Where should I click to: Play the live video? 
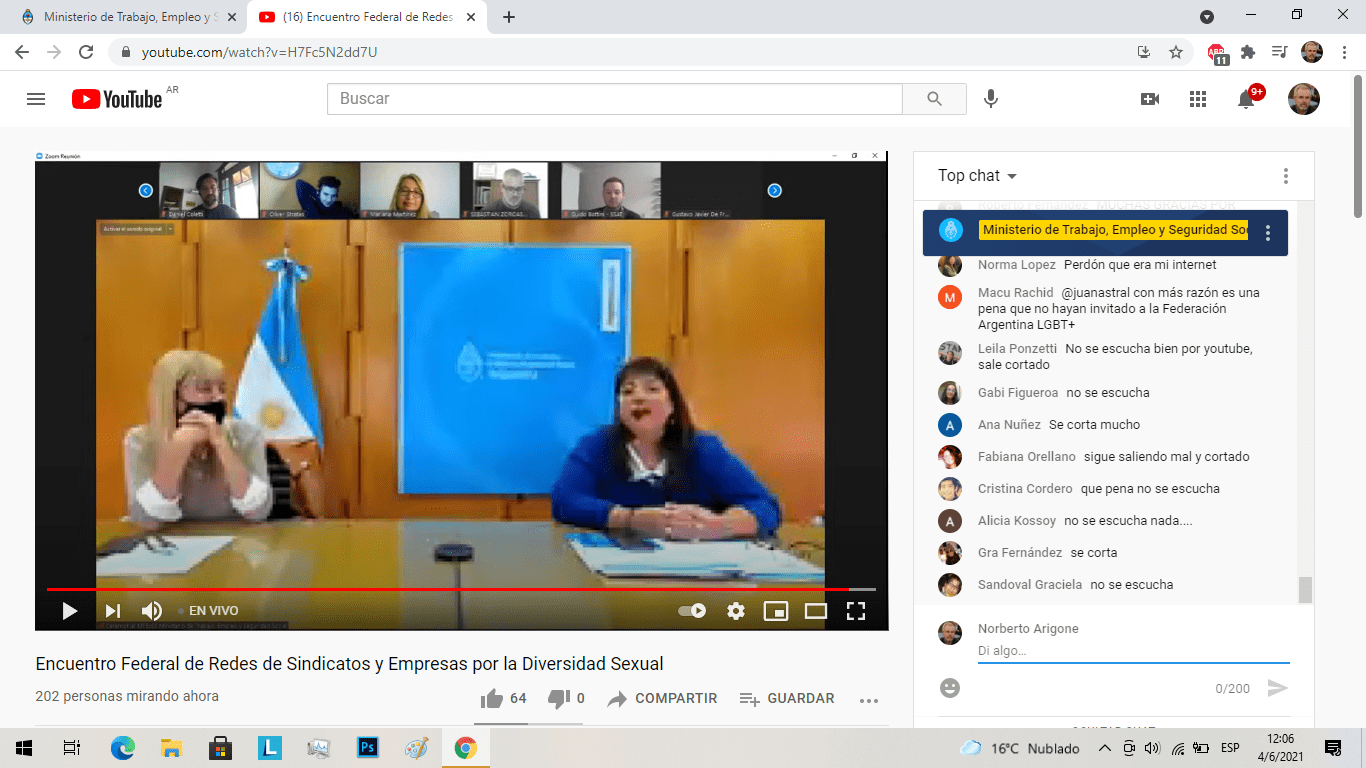pos(69,611)
